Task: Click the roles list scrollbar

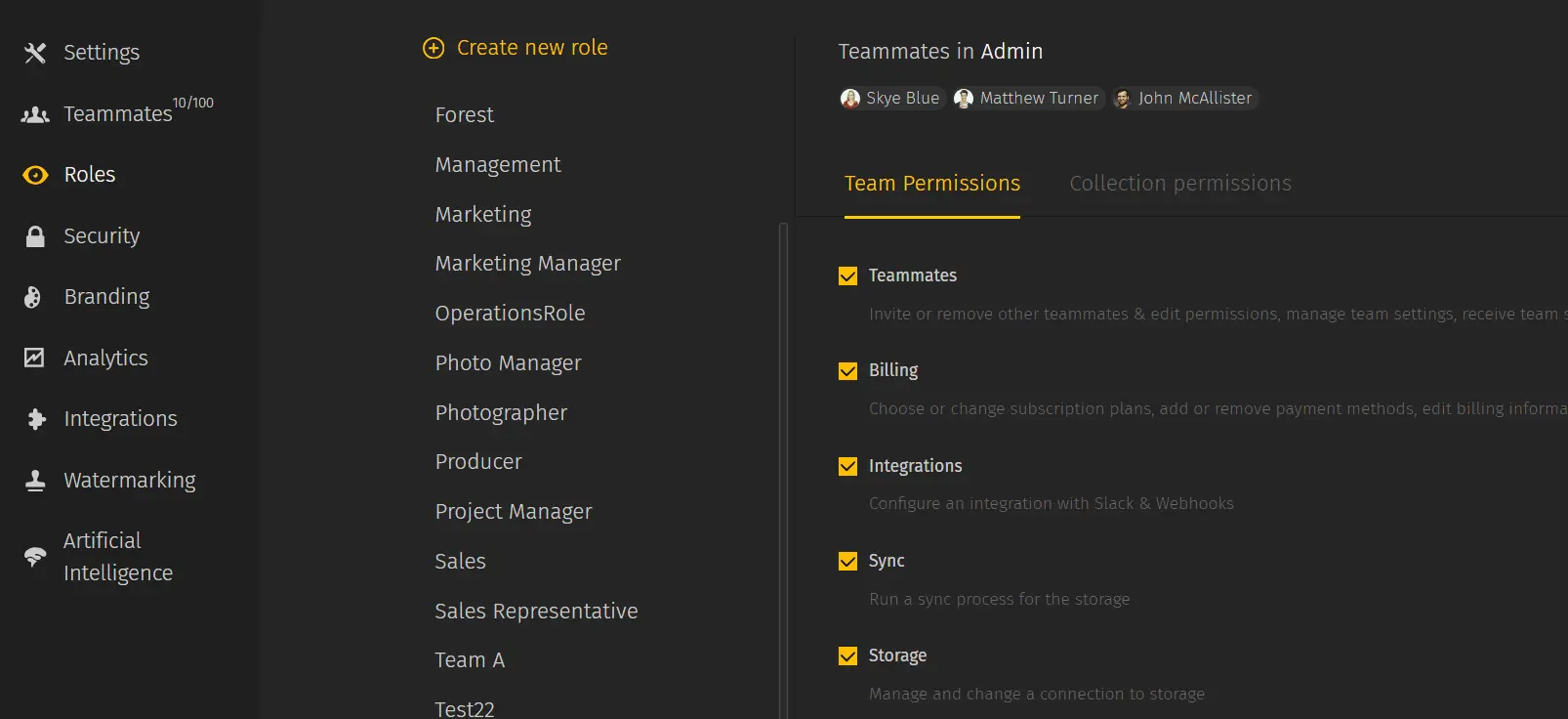Action: pyautogui.click(x=783, y=471)
